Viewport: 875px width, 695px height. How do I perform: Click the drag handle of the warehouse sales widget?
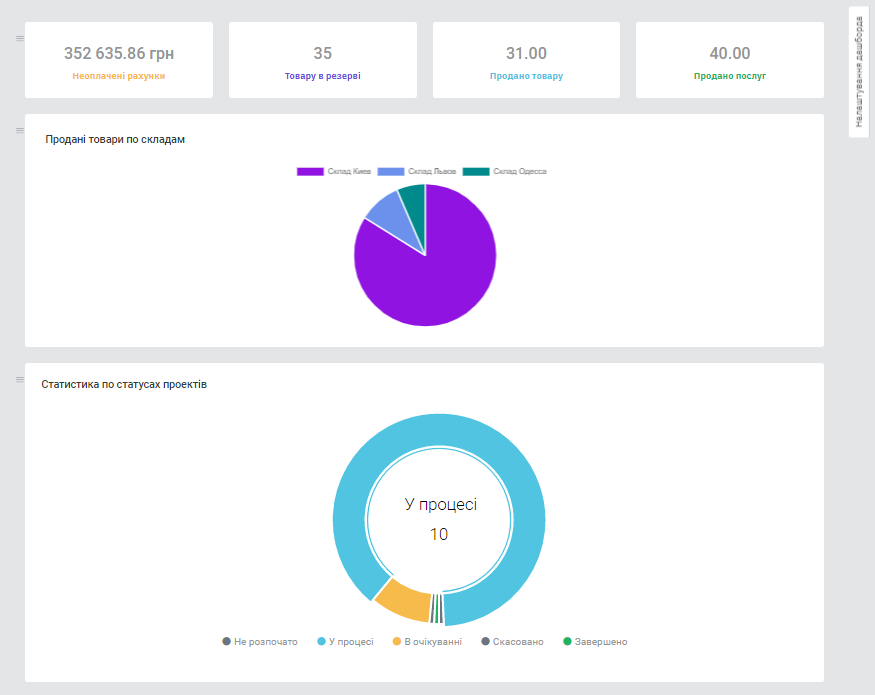[19, 129]
